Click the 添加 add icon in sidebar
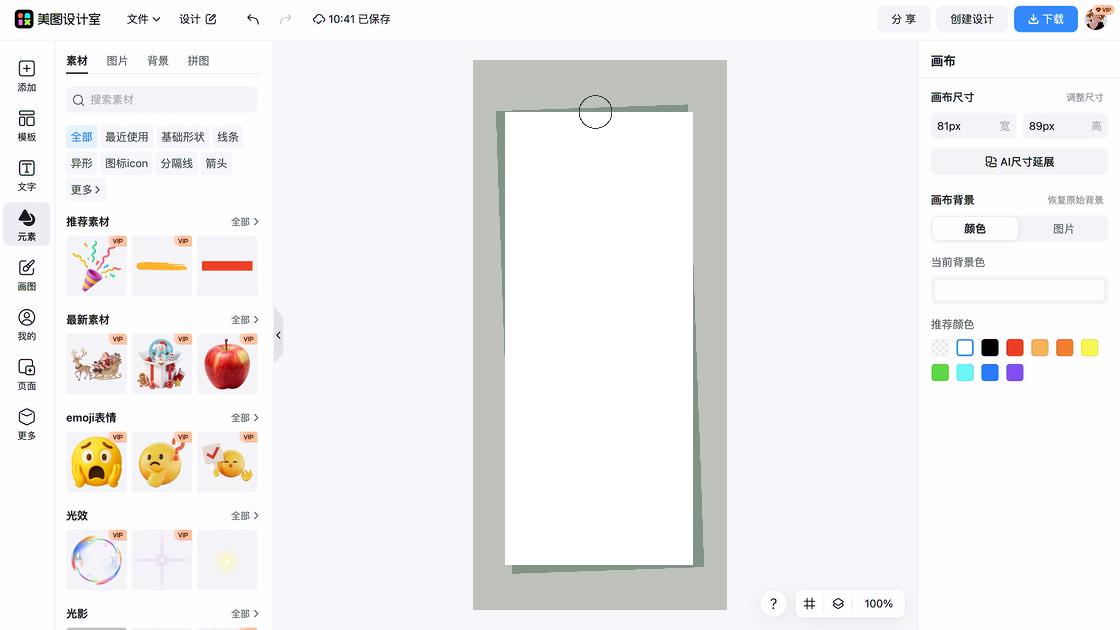Viewport: 1120px width, 630px height. pyautogui.click(x=27, y=76)
